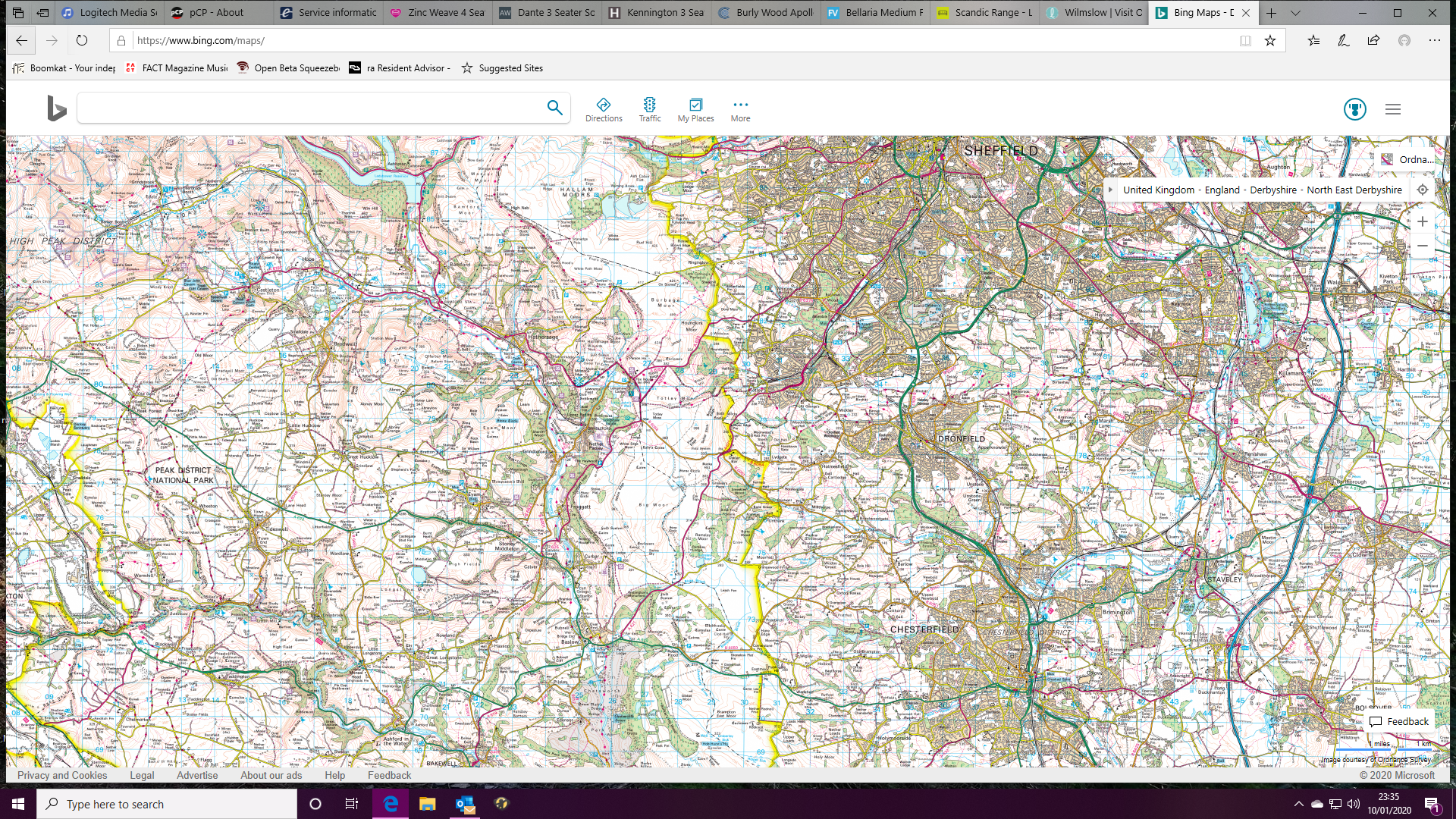Screen dimensions: 1456x819
Task: Switch to Bellaria Medium tab
Action: point(875,13)
